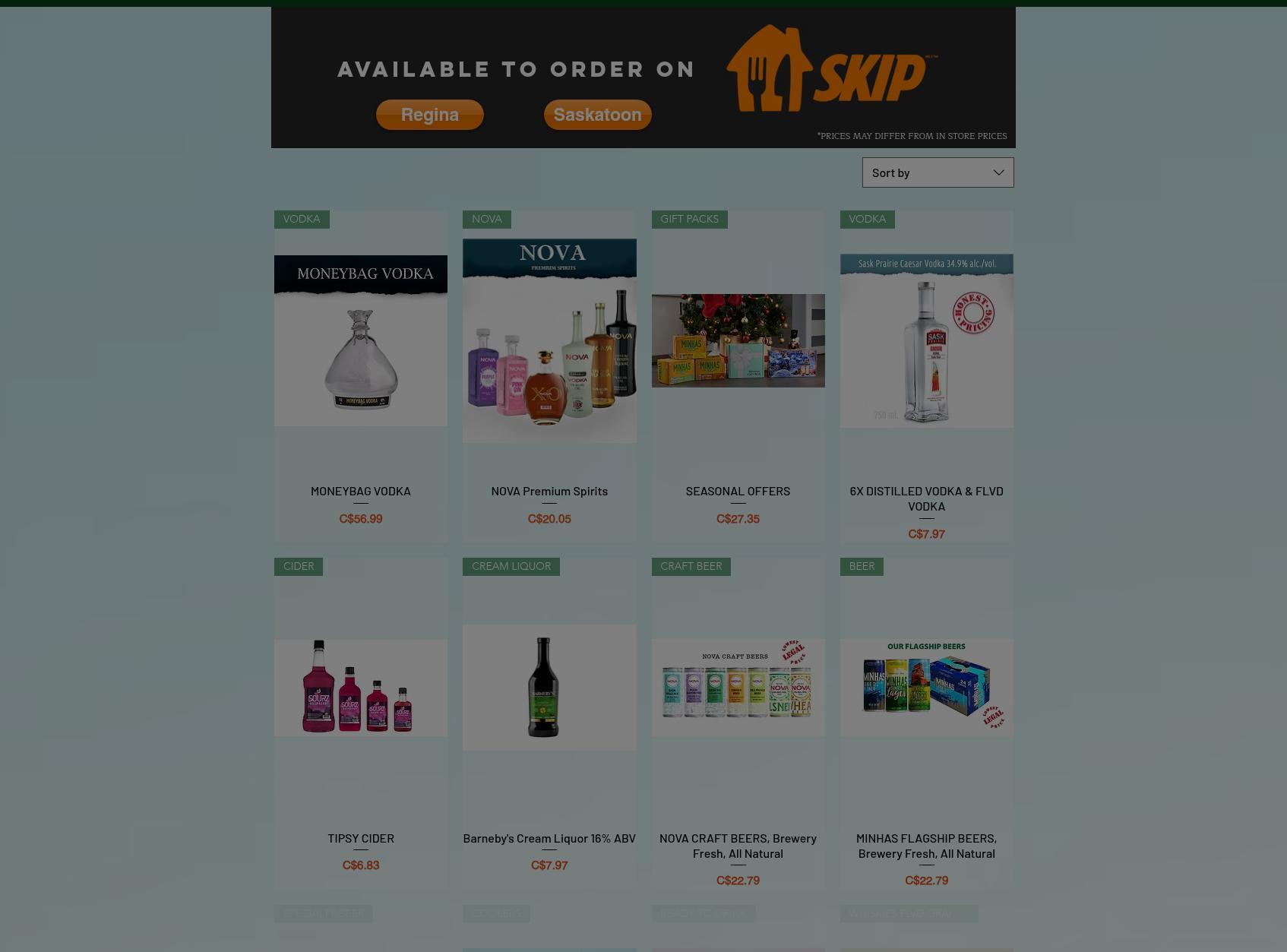Open the Barneby's Cream Liquor bottle image
Screen dimensions: 1287x952
click(549, 688)
